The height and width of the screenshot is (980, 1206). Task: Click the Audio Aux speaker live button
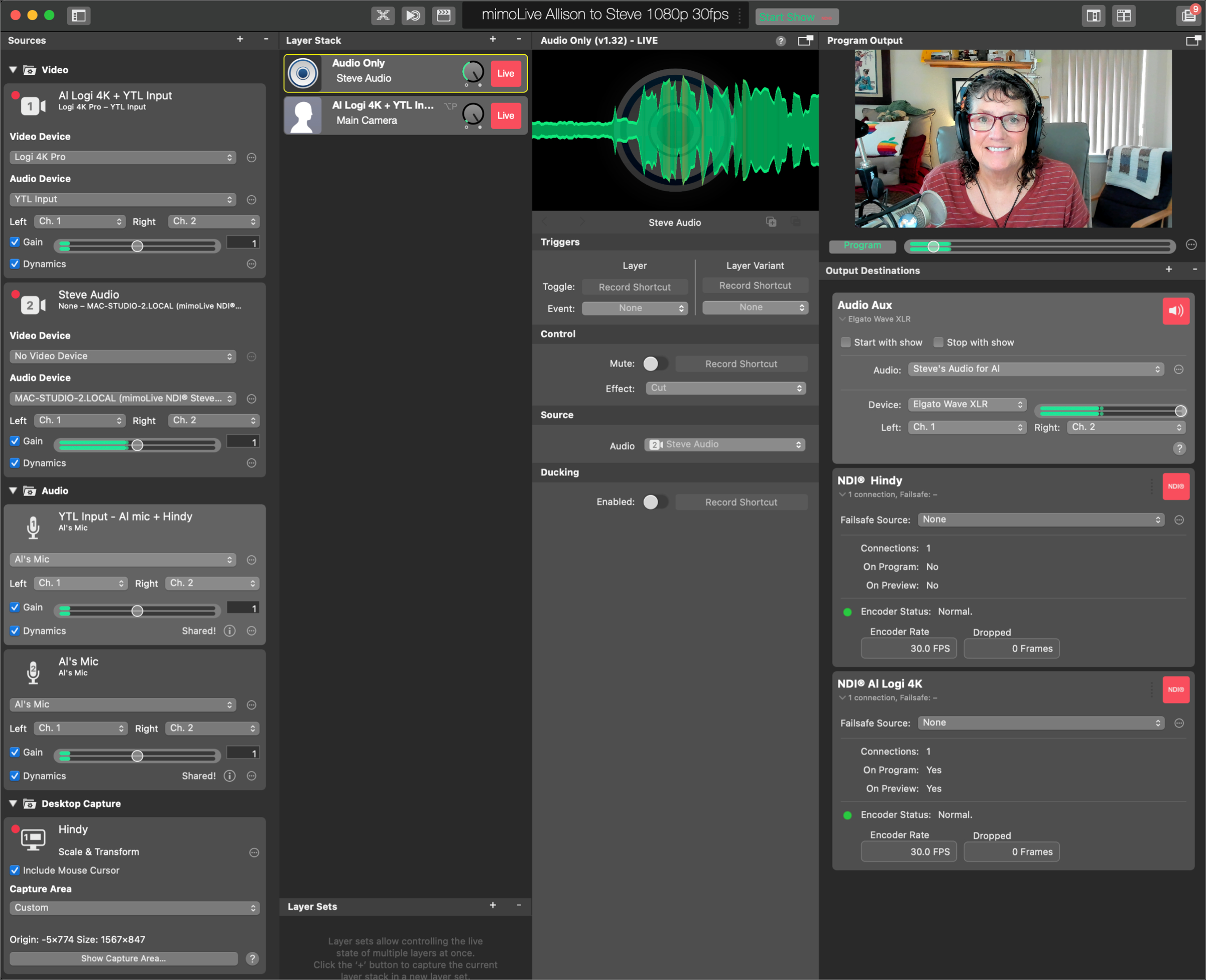(1176, 310)
